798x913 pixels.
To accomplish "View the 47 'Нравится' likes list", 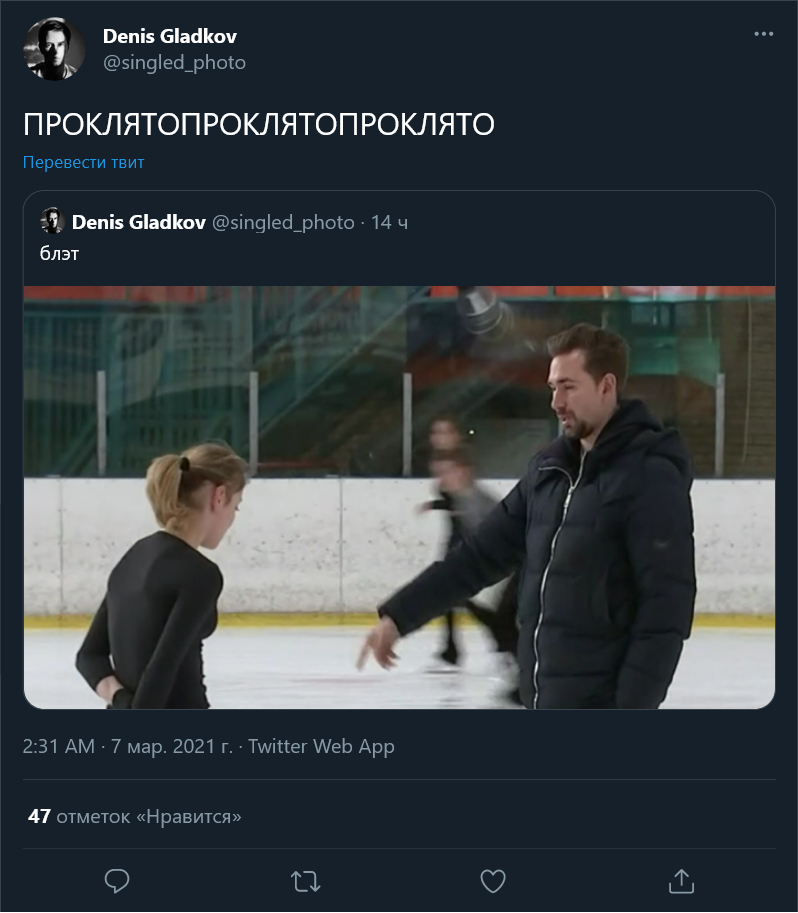I will [x=135, y=816].
